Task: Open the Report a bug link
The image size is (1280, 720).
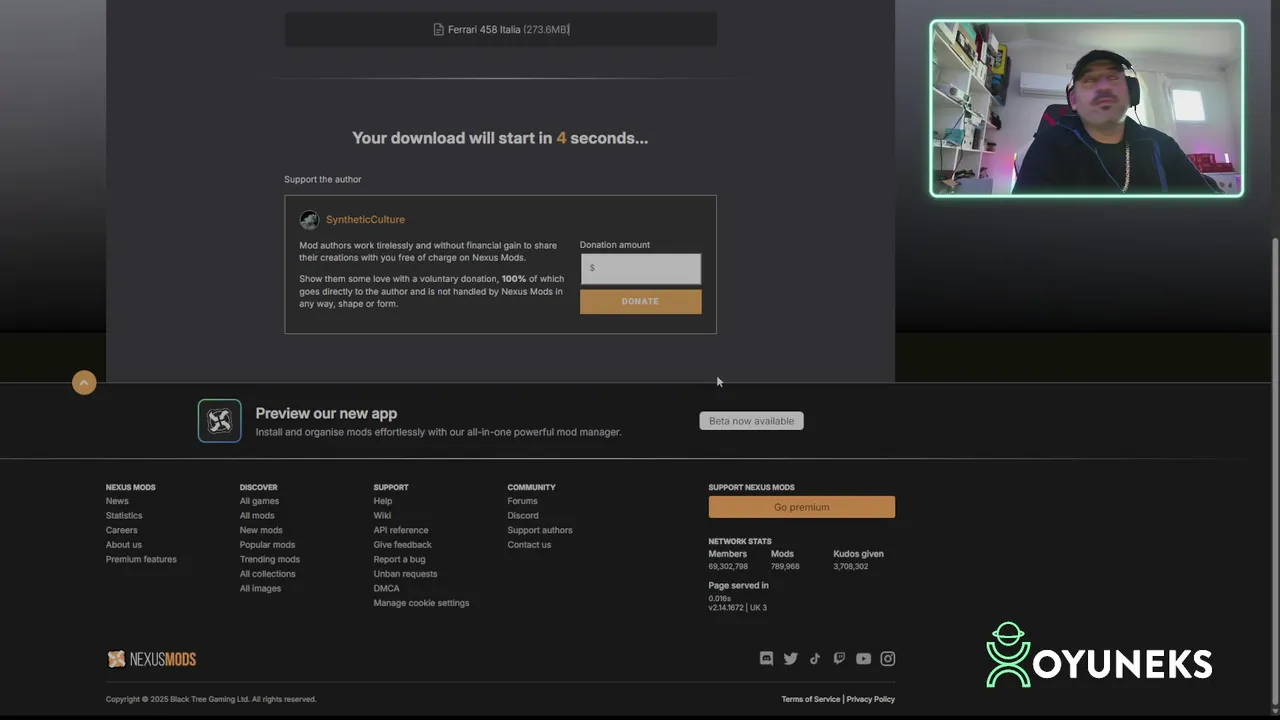Action: tap(399, 559)
